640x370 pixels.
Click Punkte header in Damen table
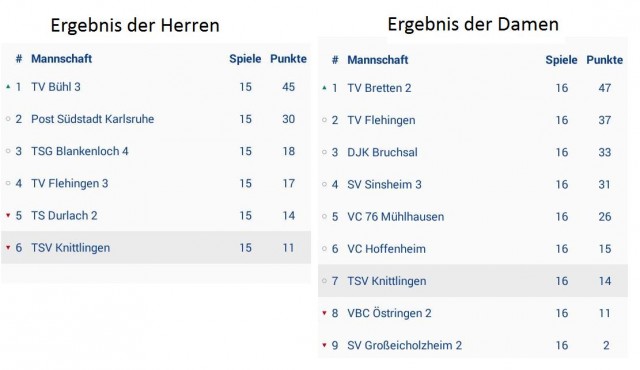pyautogui.click(x=604, y=60)
